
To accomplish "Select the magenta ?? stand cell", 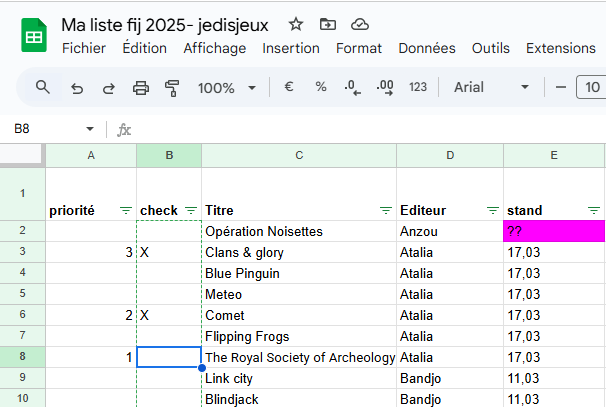I will (x=554, y=231).
